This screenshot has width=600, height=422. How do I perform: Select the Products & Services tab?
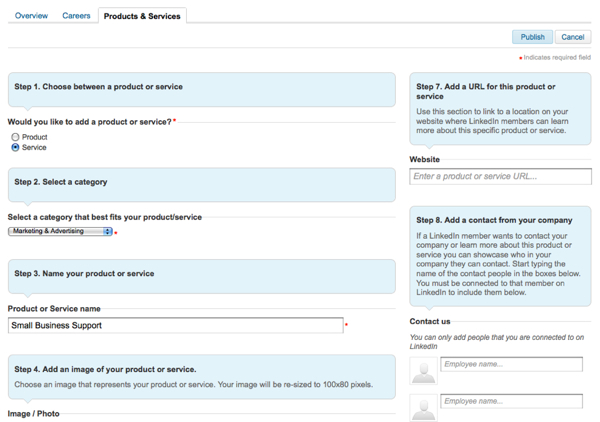142,16
